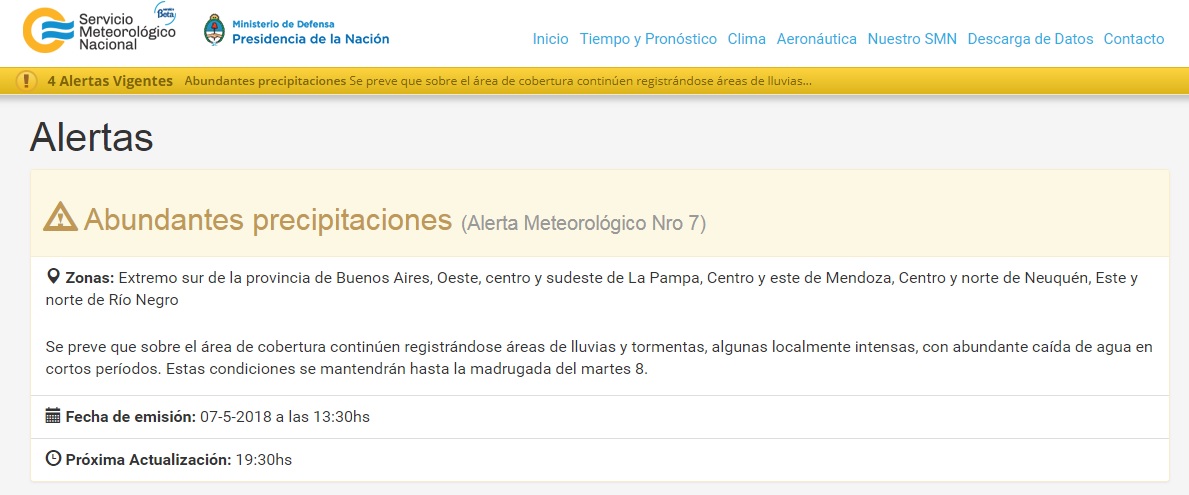Click the warning triangle beside Abundantes precipitaciones heading
The image size is (1189, 495).
coord(62,217)
